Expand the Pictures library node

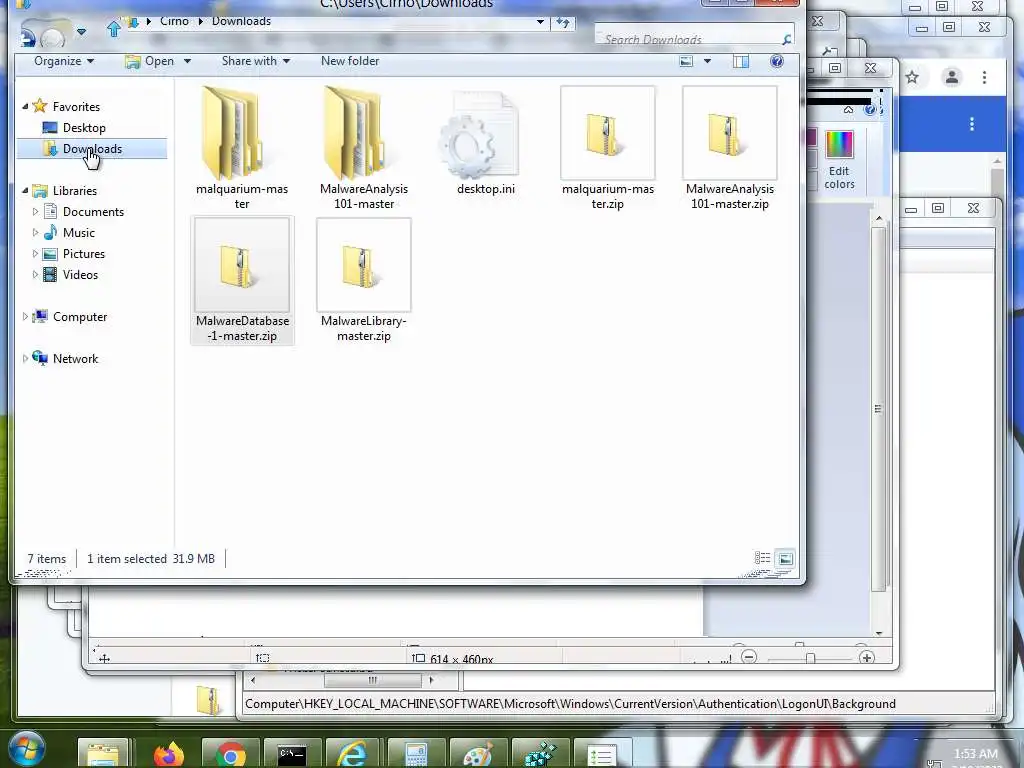(36, 253)
